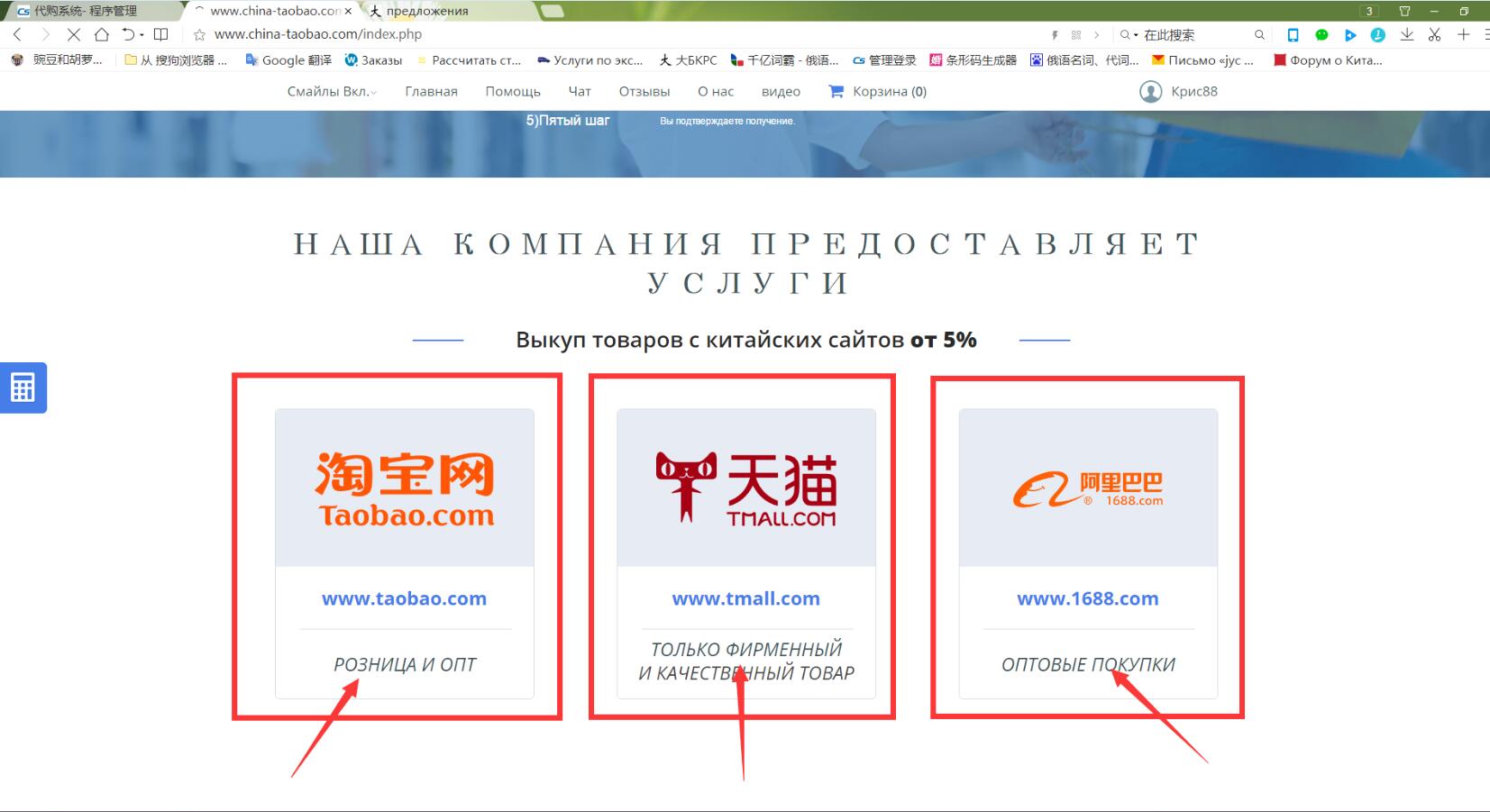
Task: Click the plus icon in browser toolbar
Action: (1463, 34)
